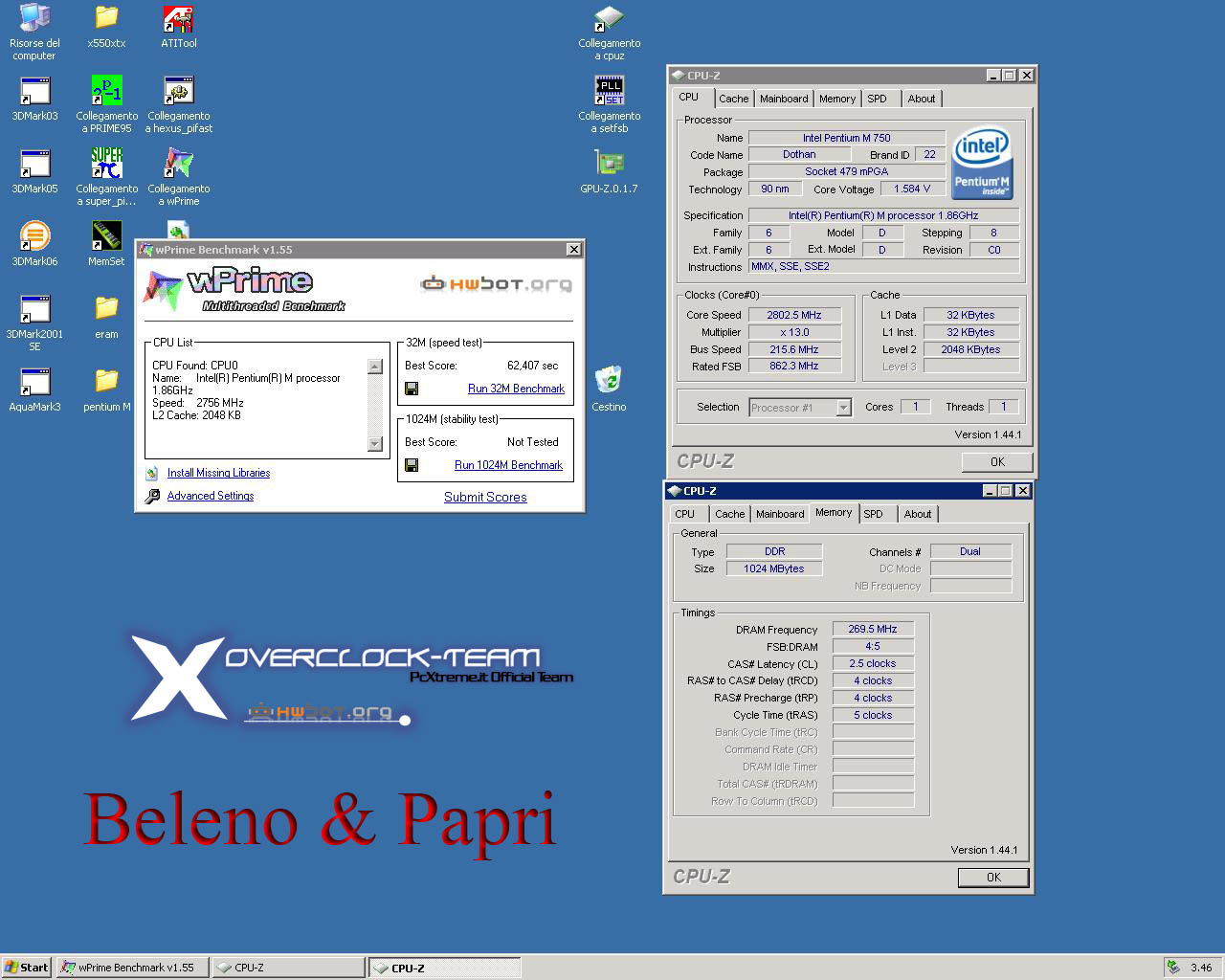Click the Core Voltage value 1.584 V
1225x980 pixels.
tap(911, 189)
